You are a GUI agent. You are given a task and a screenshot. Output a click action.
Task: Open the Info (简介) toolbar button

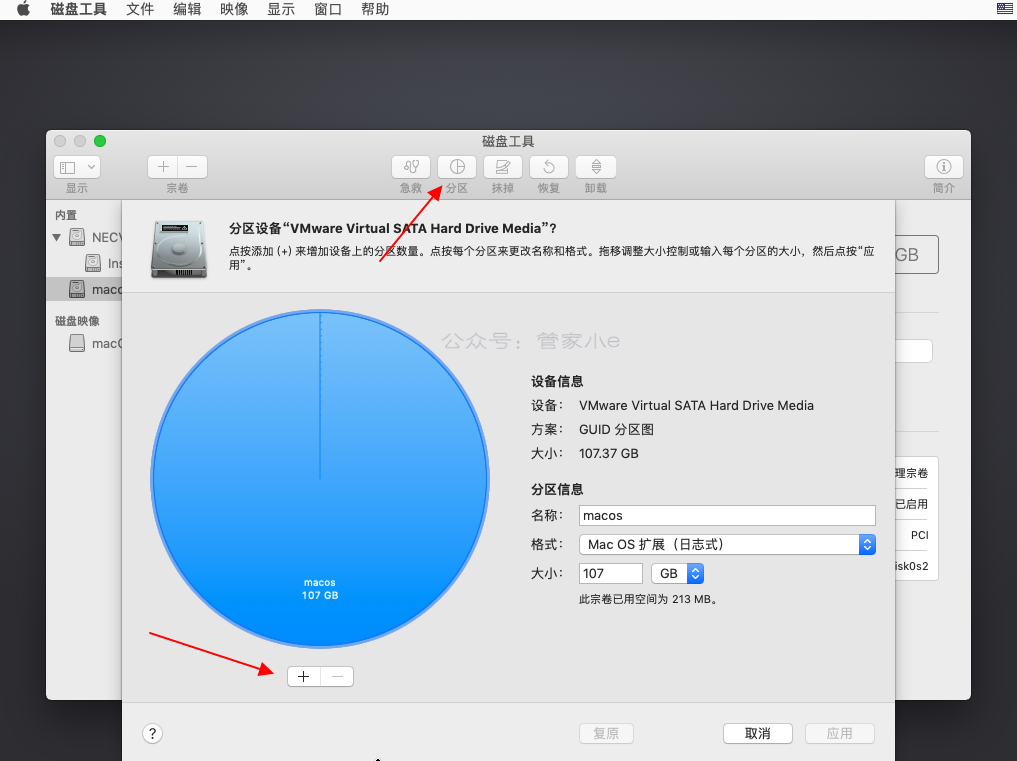(x=943, y=167)
